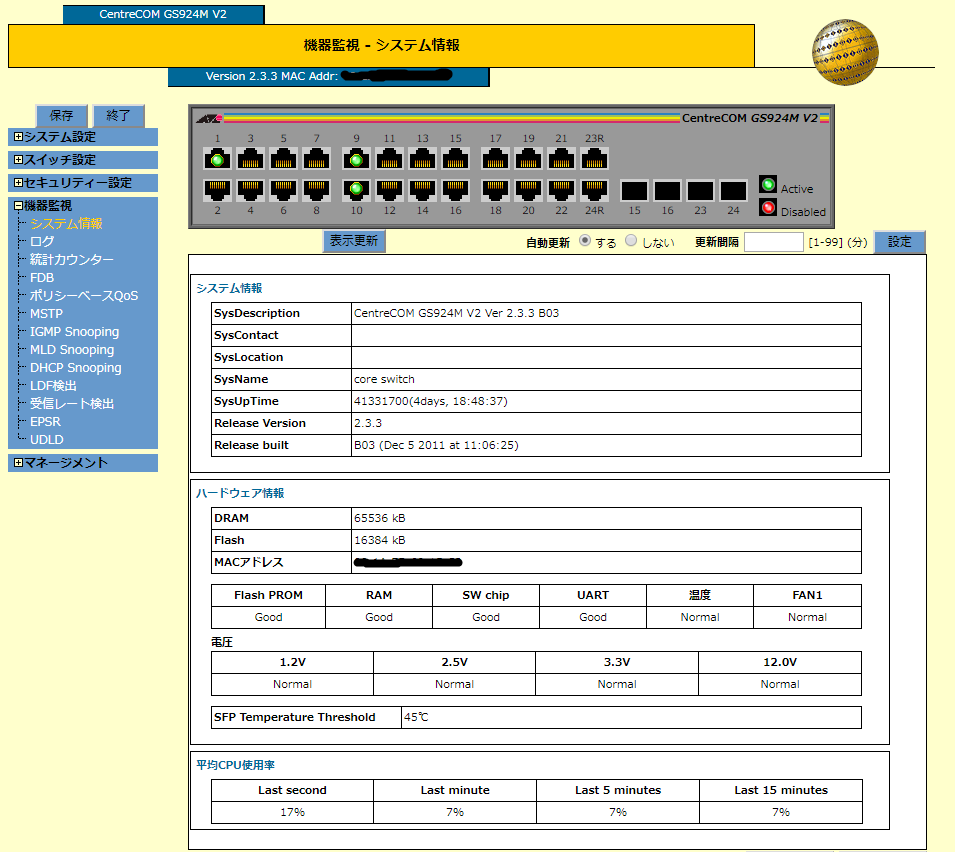Open 受信レート検出 page
This screenshot has width=955, height=852.
point(72,404)
